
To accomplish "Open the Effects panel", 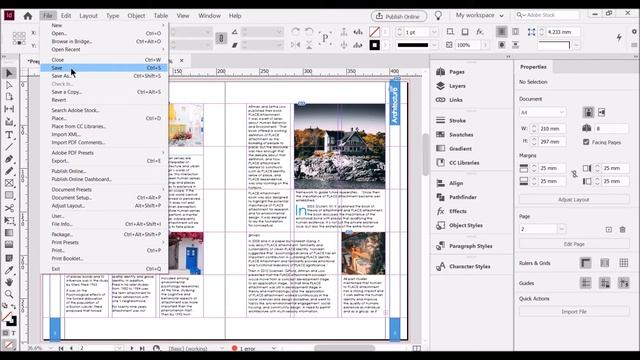I will [x=451, y=211].
